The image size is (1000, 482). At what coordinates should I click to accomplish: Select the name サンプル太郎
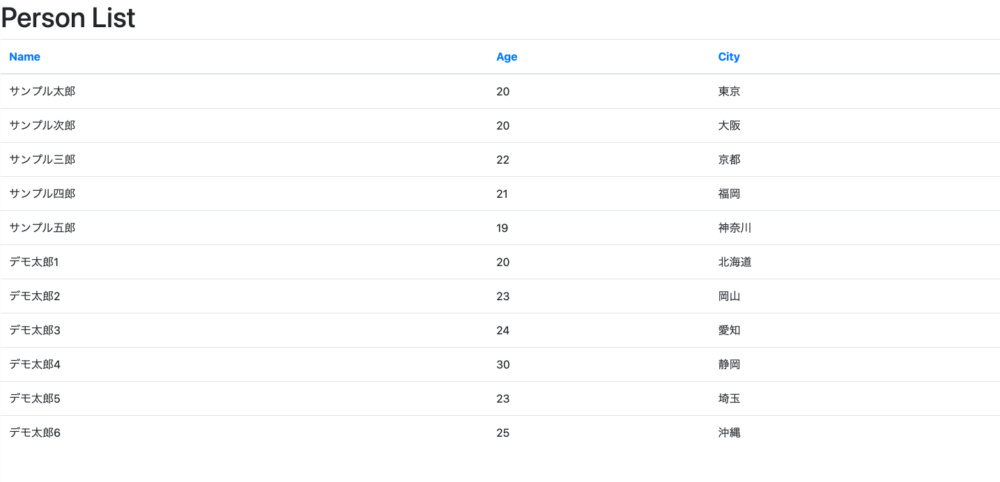pos(42,91)
